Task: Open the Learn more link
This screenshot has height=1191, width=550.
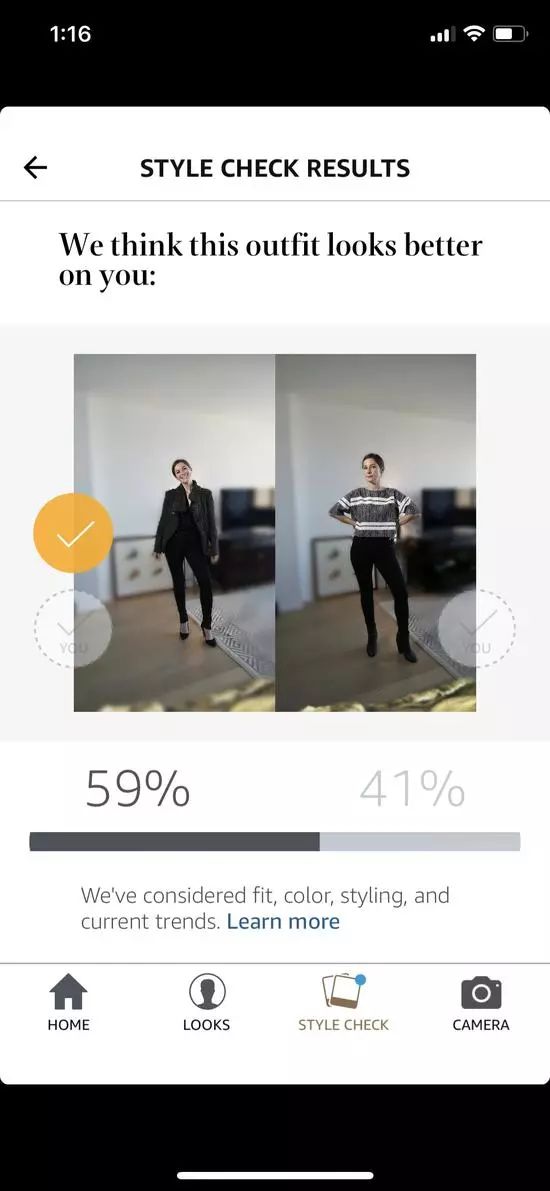Action: [x=283, y=921]
